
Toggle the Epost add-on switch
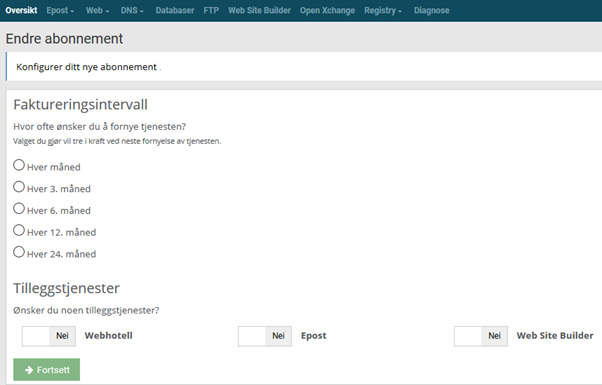(265, 336)
